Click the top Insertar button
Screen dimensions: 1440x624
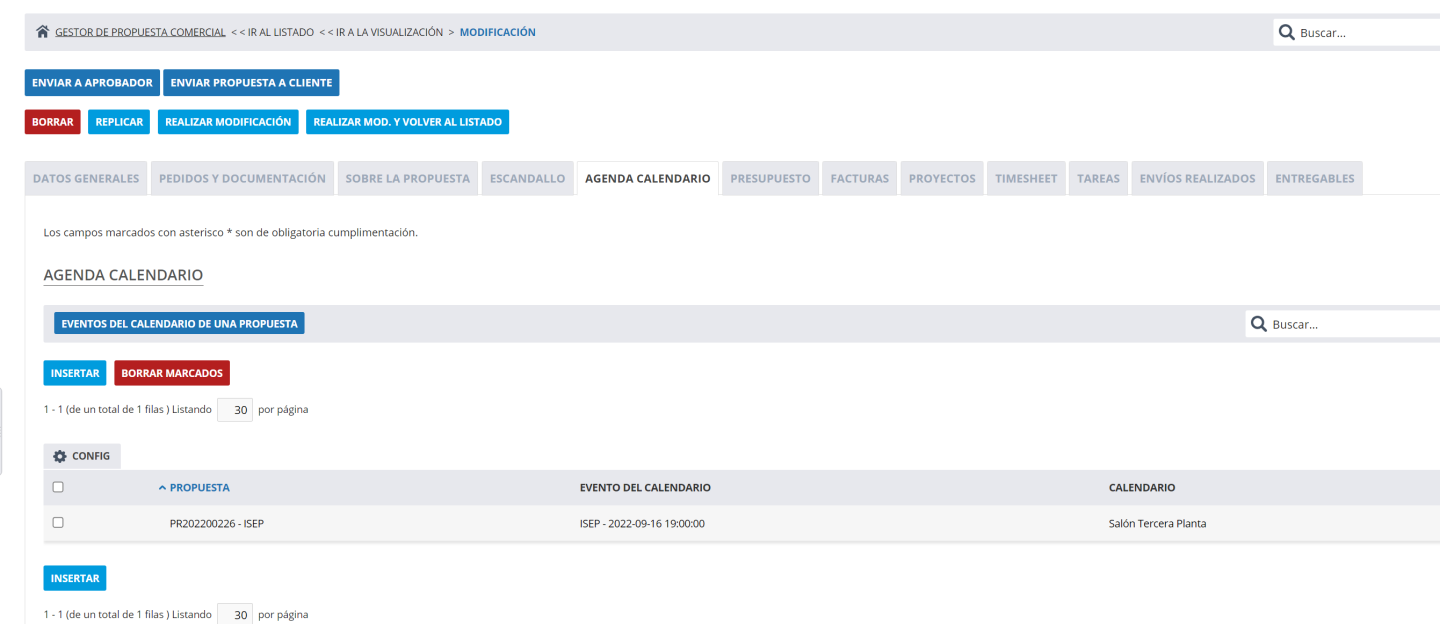[75, 373]
